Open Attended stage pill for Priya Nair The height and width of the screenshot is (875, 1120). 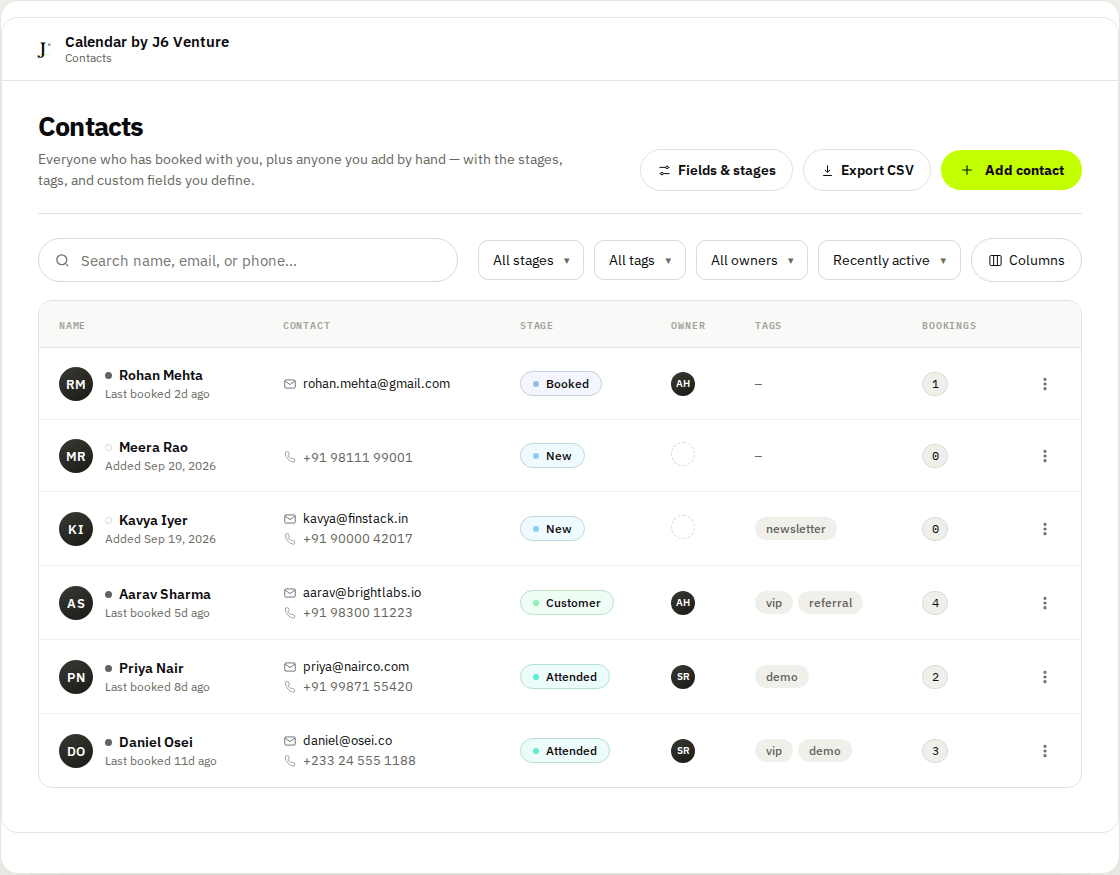click(564, 676)
